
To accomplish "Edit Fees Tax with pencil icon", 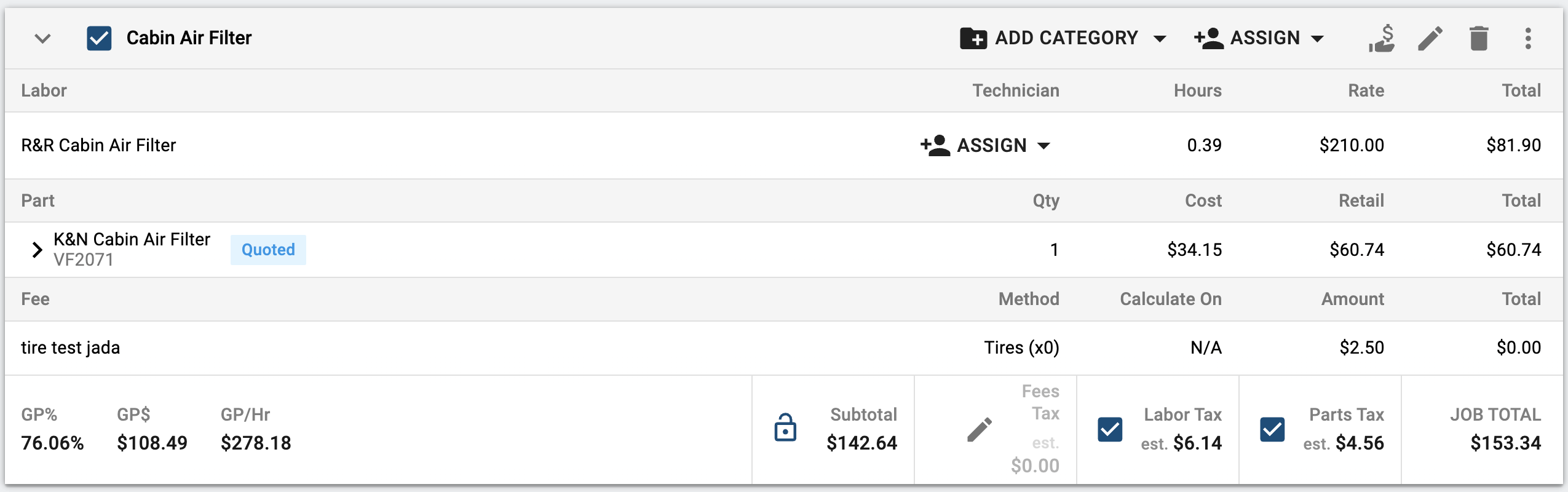I will (980, 429).
